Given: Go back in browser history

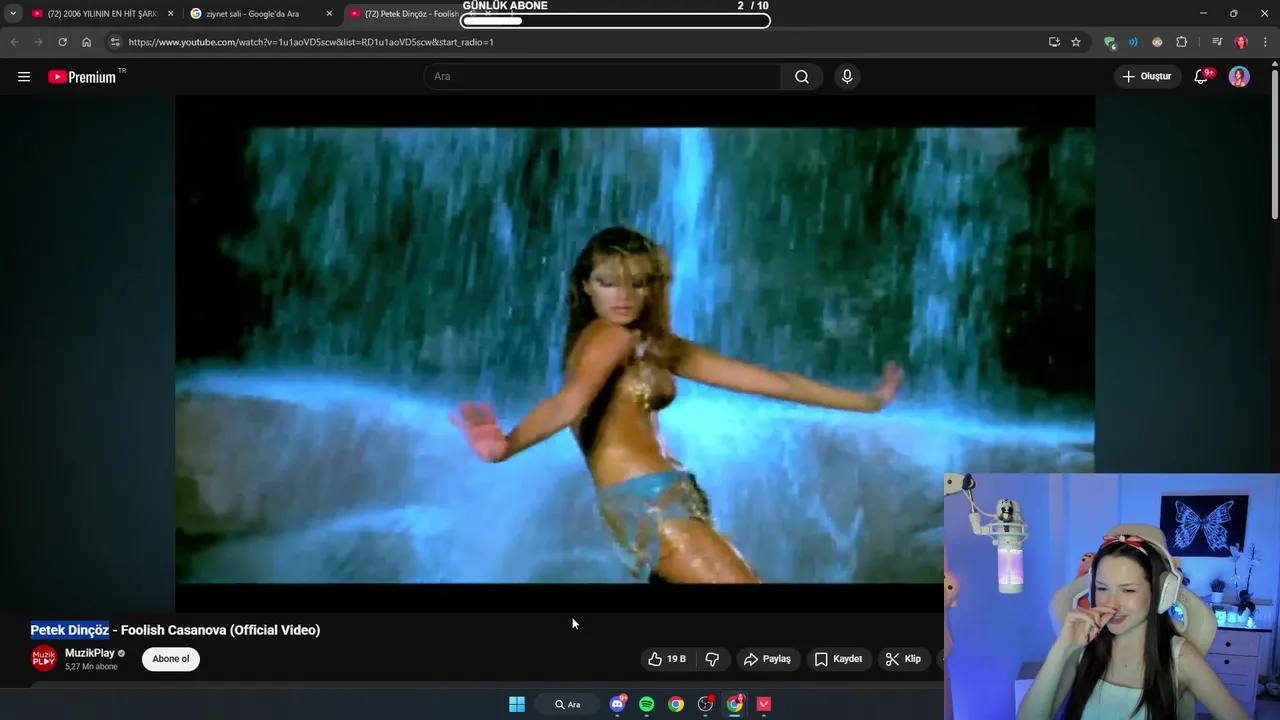Looking at the screenshot, I should 14,42.
